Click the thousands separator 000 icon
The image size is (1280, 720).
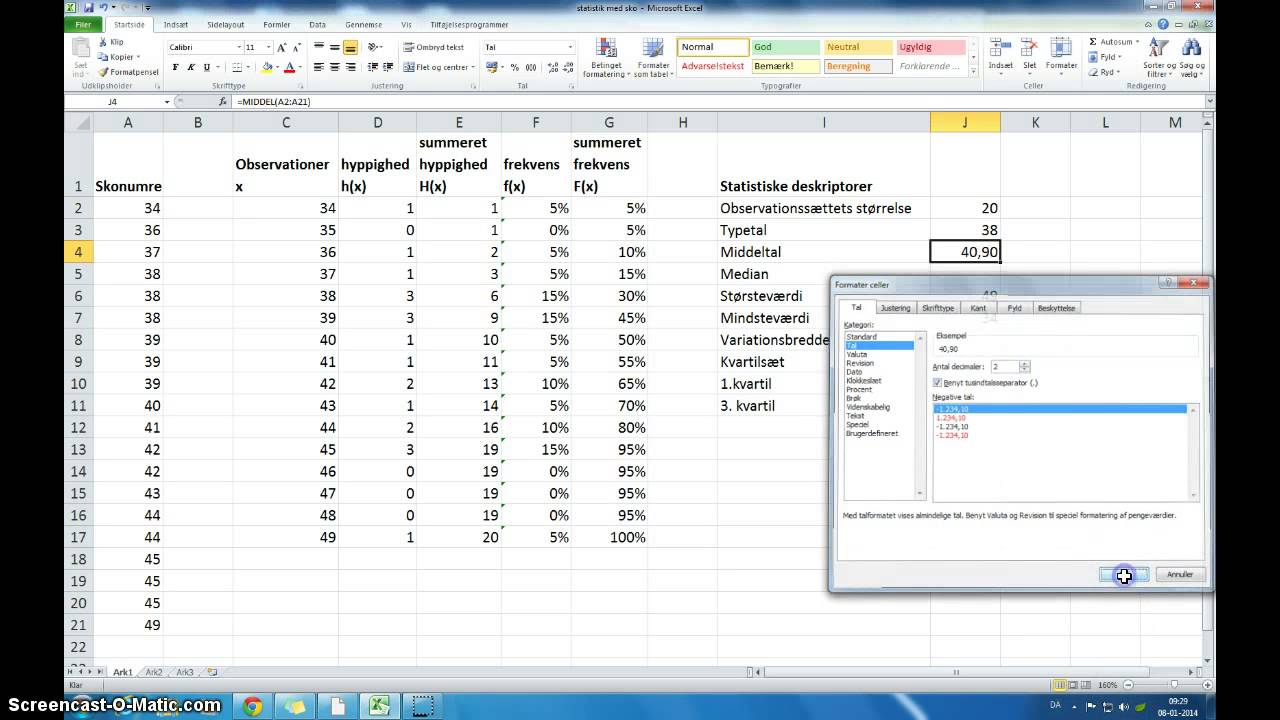[530, 68]
